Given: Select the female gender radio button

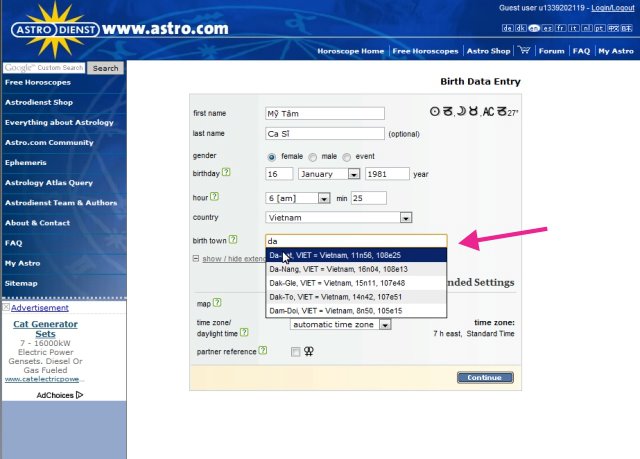Looking at the screenshot, I should (x=272, y=157).
